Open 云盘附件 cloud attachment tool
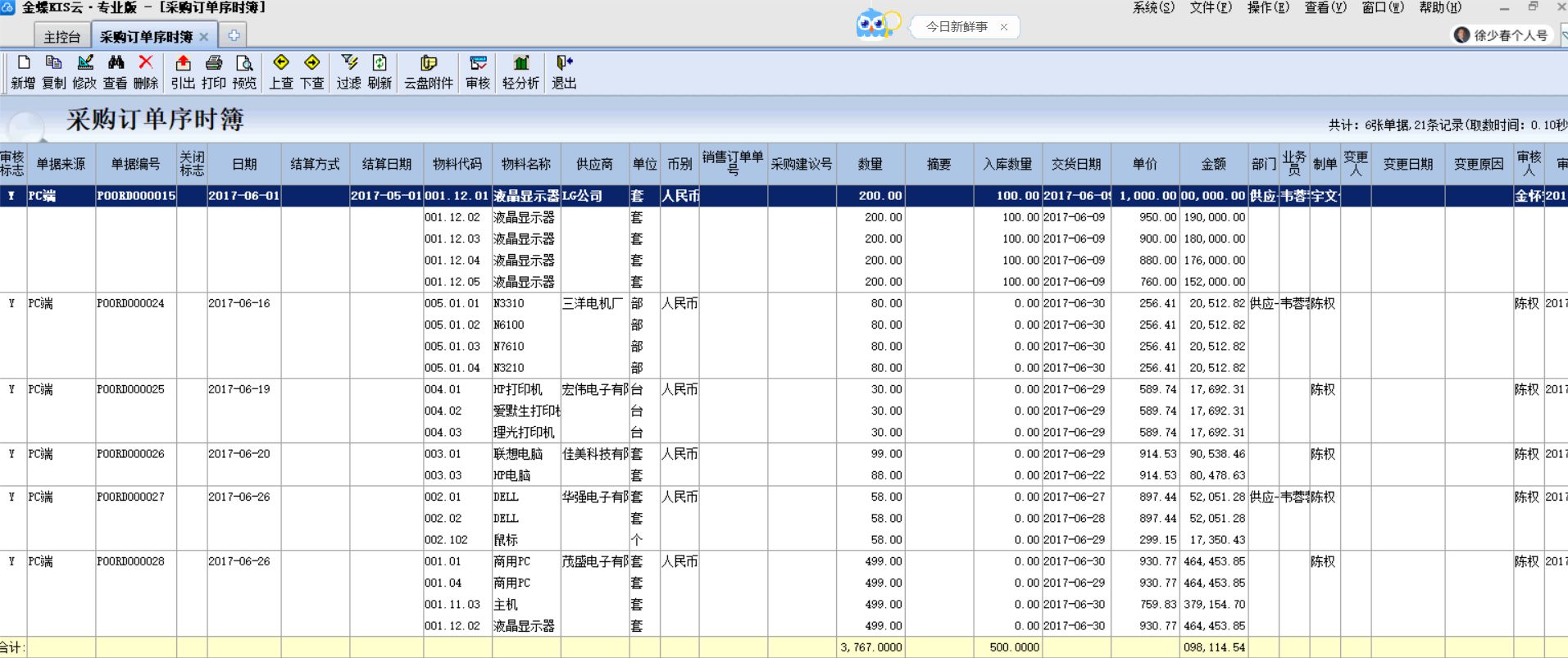Image resolution: width=1568 pixels, height=658 pixels. (x=429, y=72)
